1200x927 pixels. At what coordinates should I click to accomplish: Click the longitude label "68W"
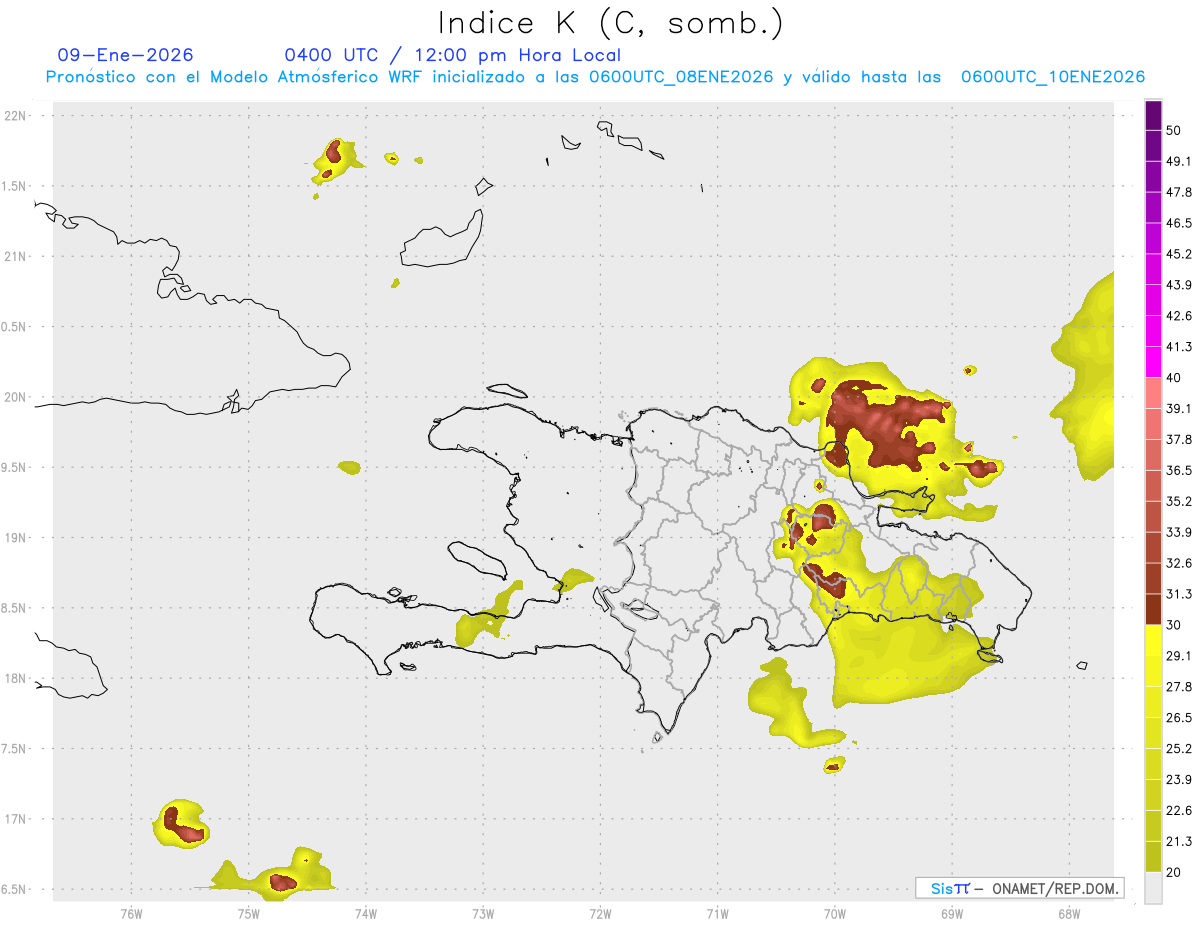1068,914
